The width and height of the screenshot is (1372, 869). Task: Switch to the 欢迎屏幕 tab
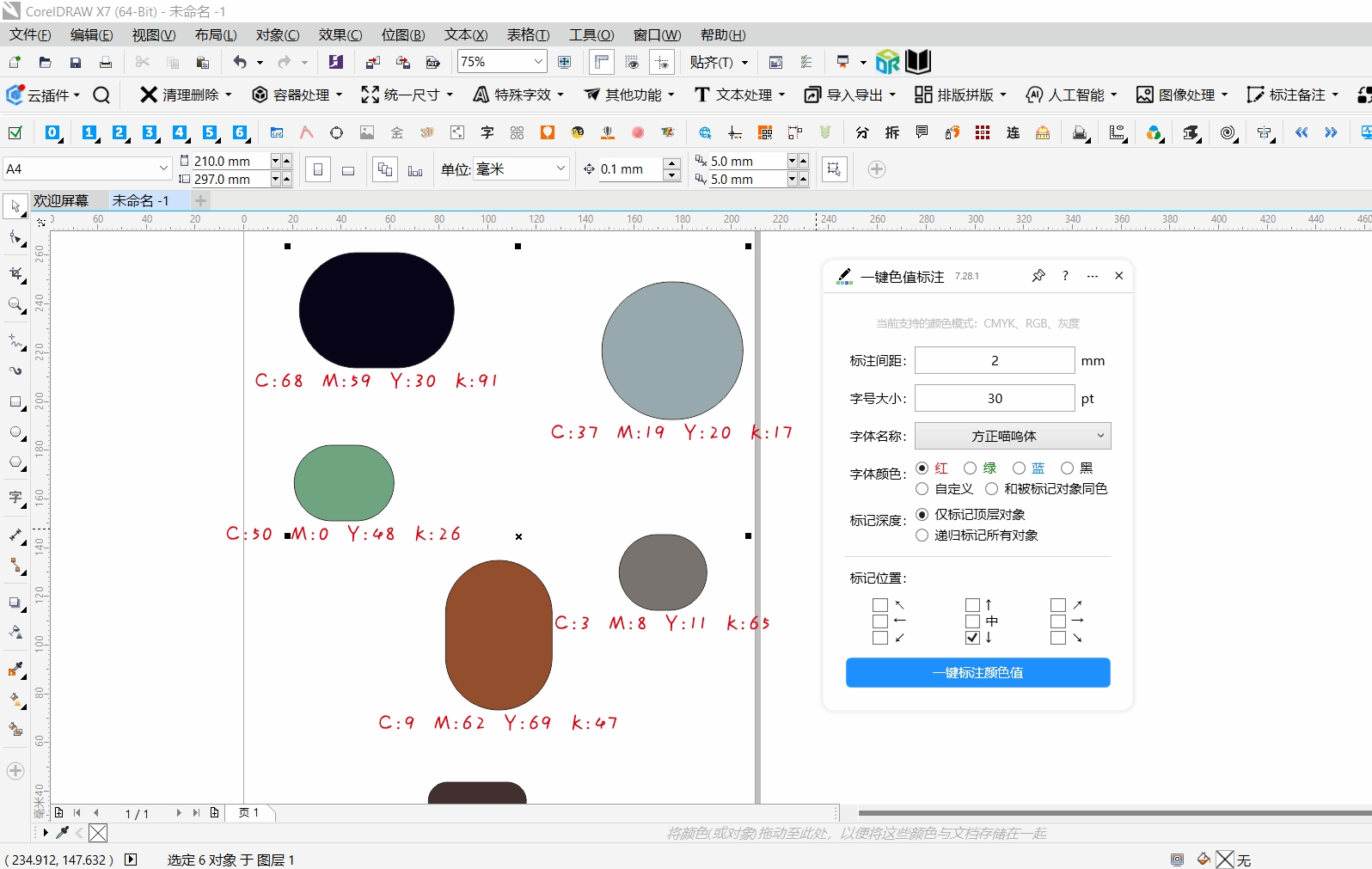coord(61,200)
